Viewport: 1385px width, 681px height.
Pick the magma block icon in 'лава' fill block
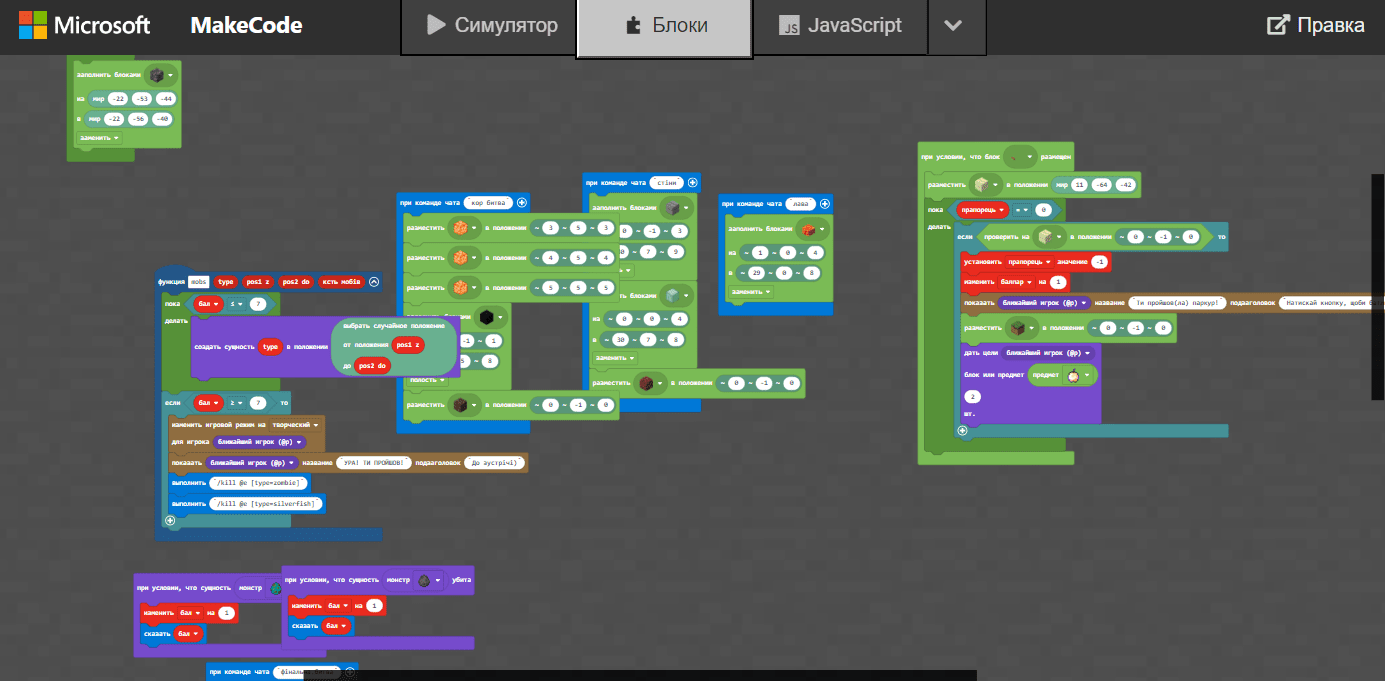pyautogui.click(x=808, y=229)
